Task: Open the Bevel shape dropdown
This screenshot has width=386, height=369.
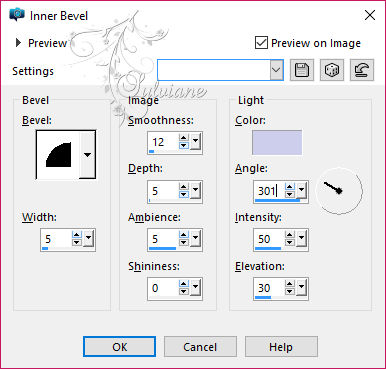Action: point(87,155)
